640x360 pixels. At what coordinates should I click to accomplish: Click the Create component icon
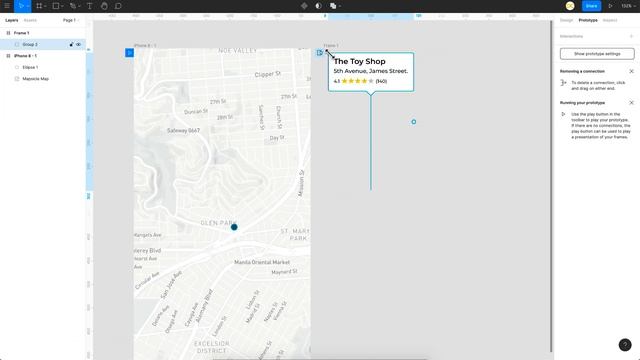(304, 6)
